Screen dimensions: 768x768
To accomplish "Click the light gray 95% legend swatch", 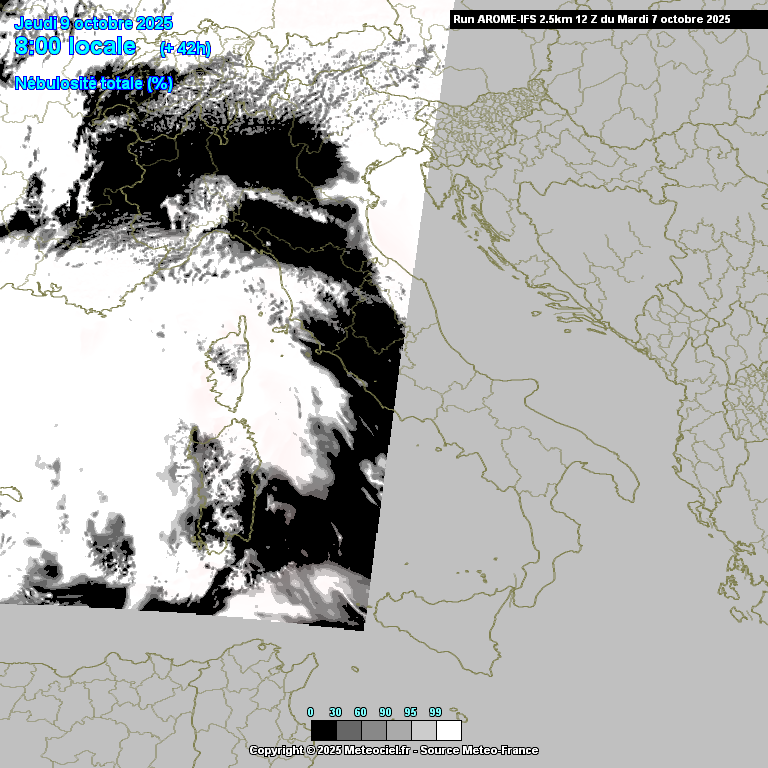I will pyautogui.click(x=423, y=730).
